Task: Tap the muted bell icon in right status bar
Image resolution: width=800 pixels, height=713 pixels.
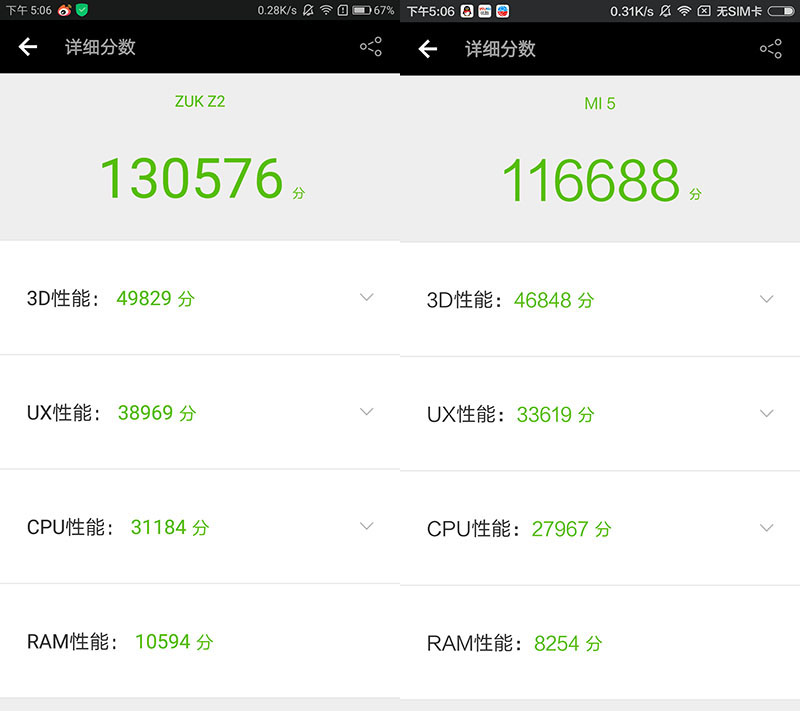Action: [665, 11]
